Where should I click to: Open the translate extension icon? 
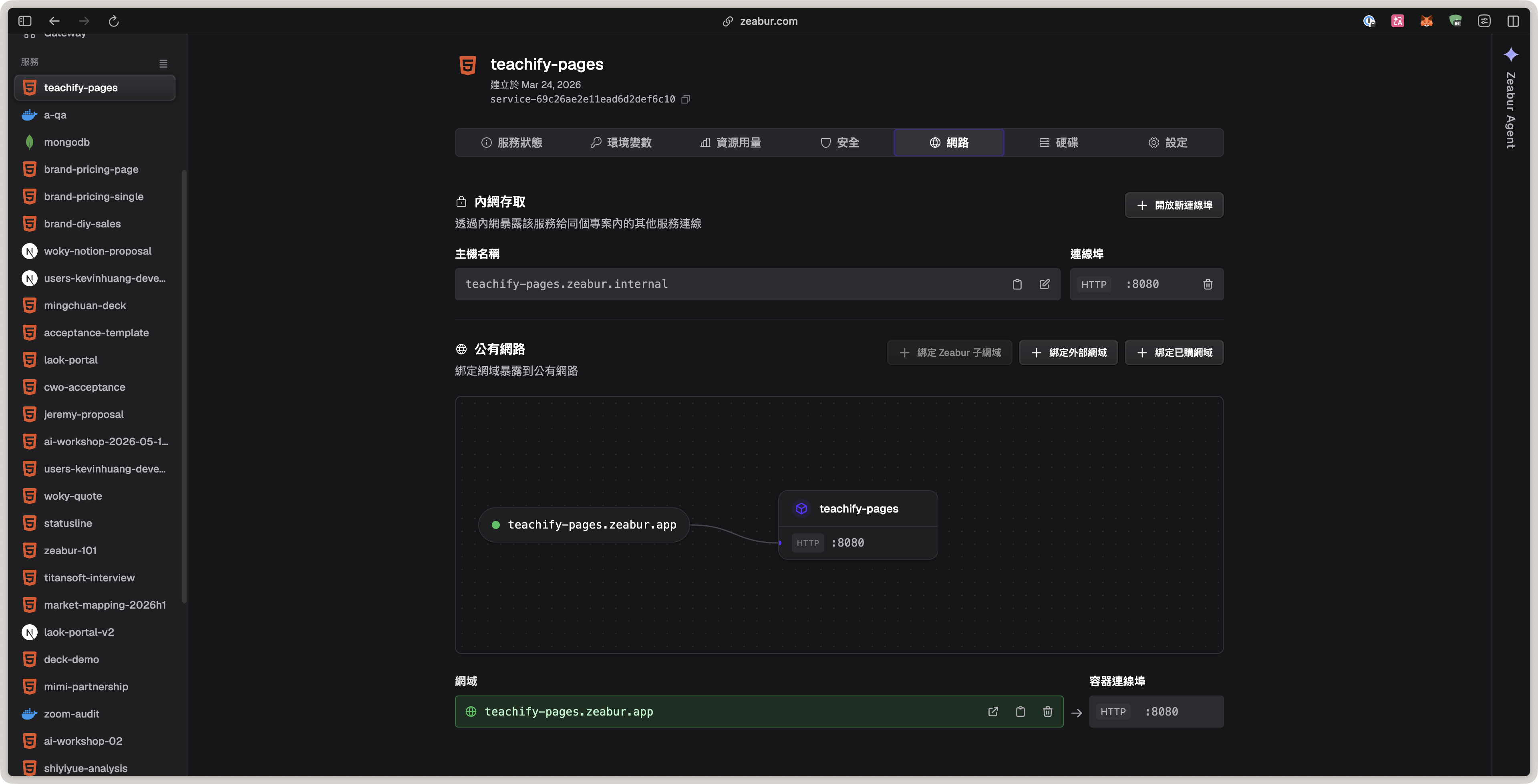pos(1398,21)
